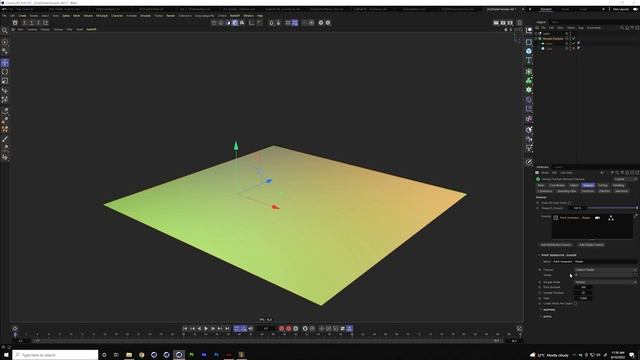Click the Point Amount input field
The width and height of the screenshot is (640, 360).
583,287
